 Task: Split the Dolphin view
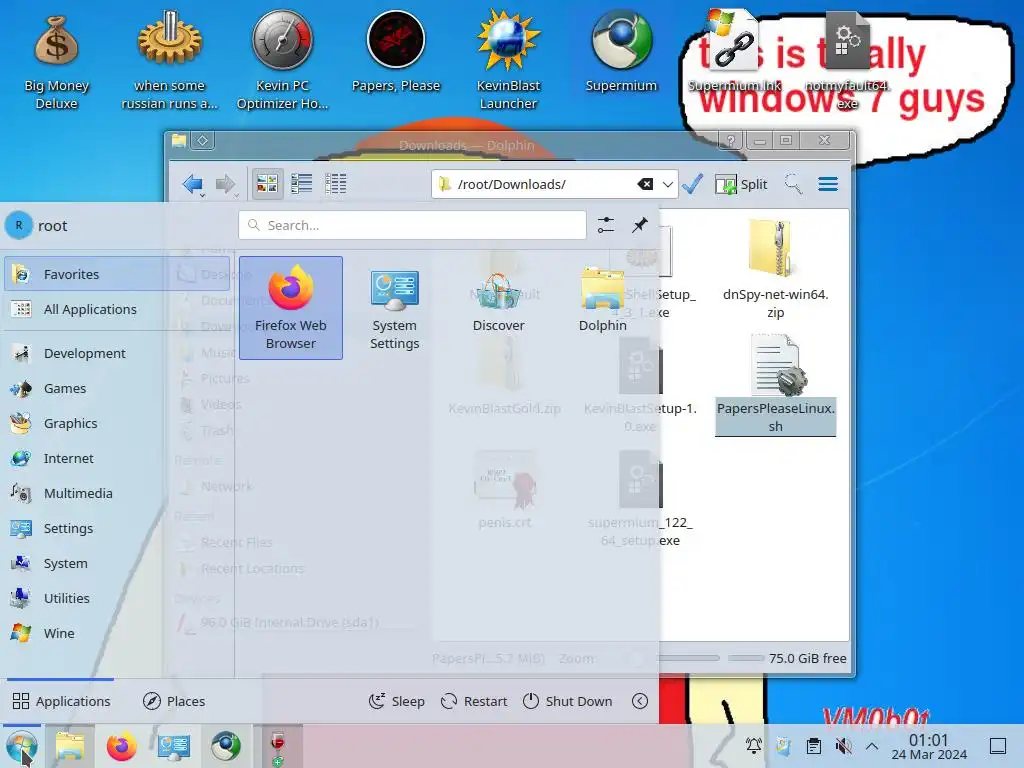tap(741, 184)
